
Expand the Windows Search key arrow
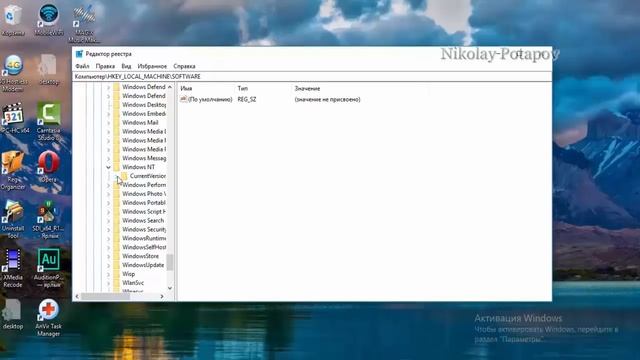click(108, 220)
